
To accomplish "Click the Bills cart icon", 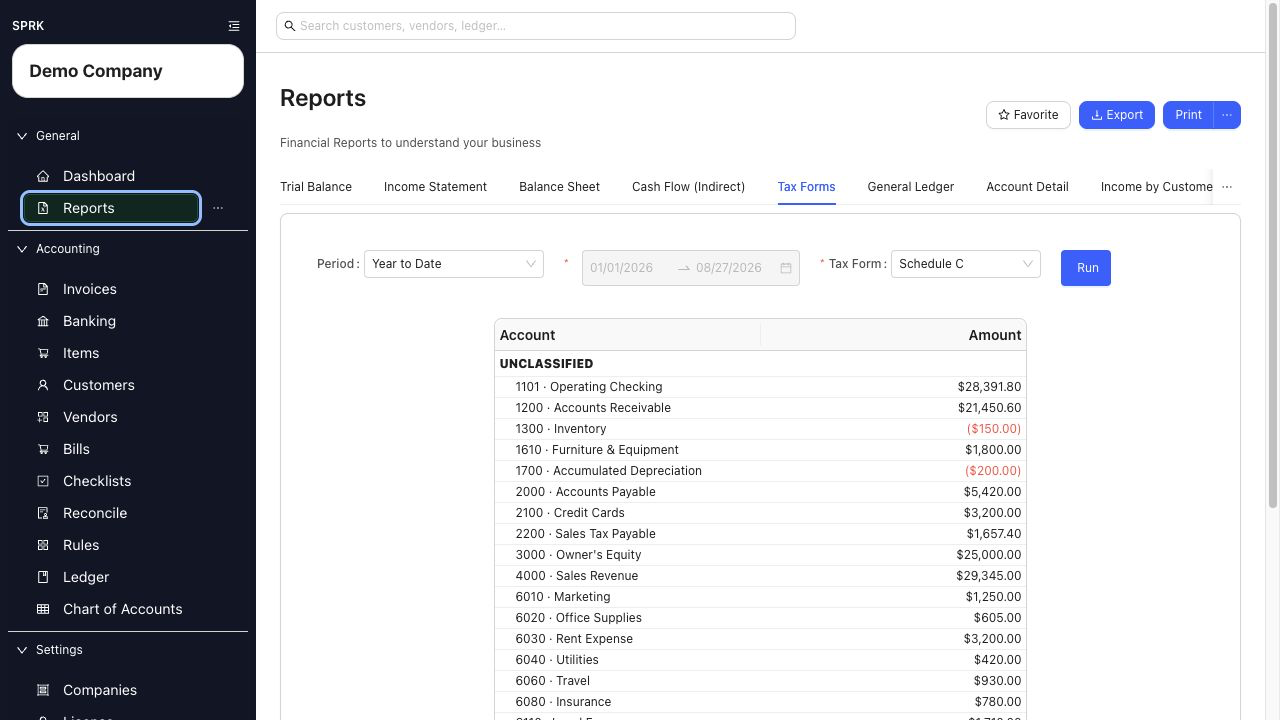I will click(x=43, y=449).
